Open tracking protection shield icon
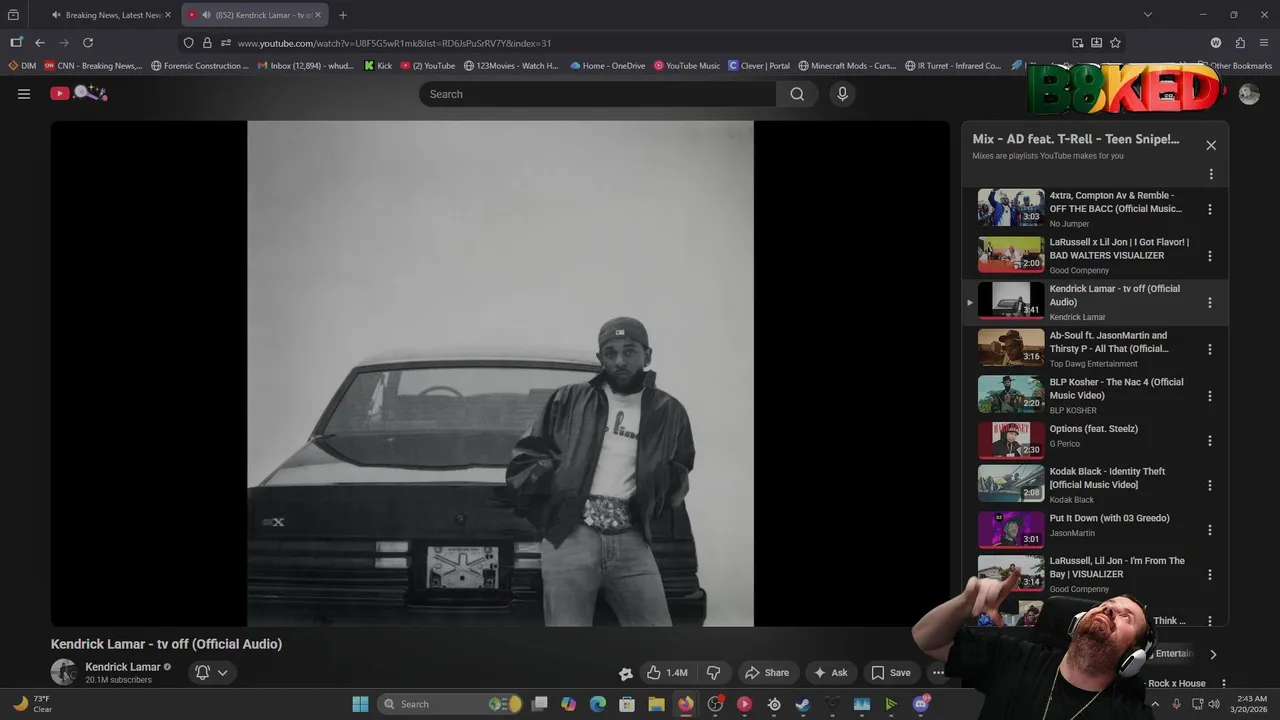Screen dimensions: 1280x720 [188, 43]
